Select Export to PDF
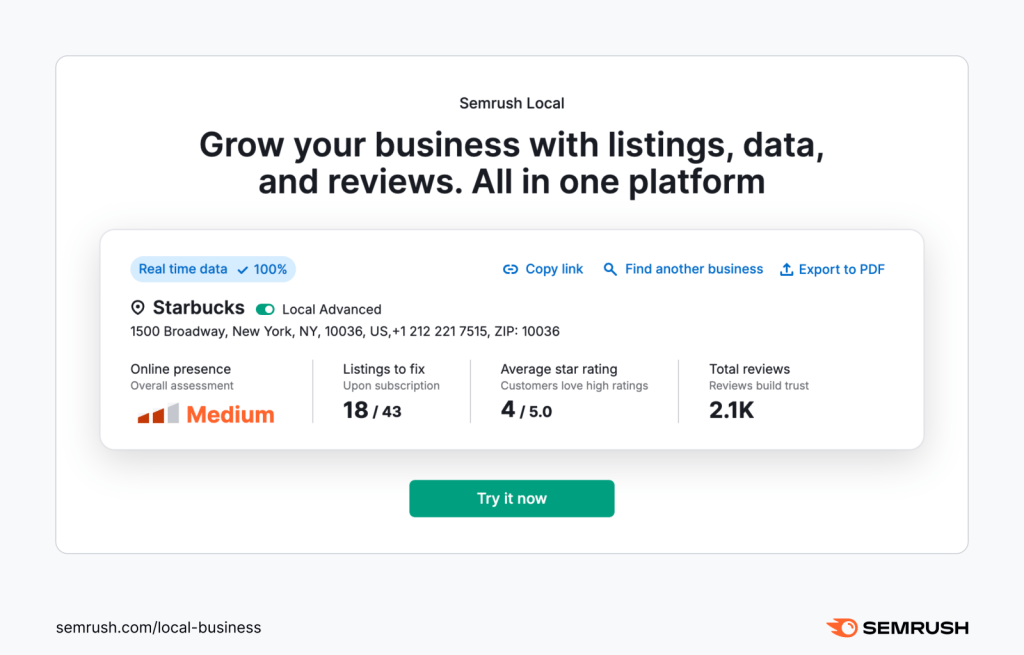The height and width of the screenshot is (655, 1024). click(841, 269)
